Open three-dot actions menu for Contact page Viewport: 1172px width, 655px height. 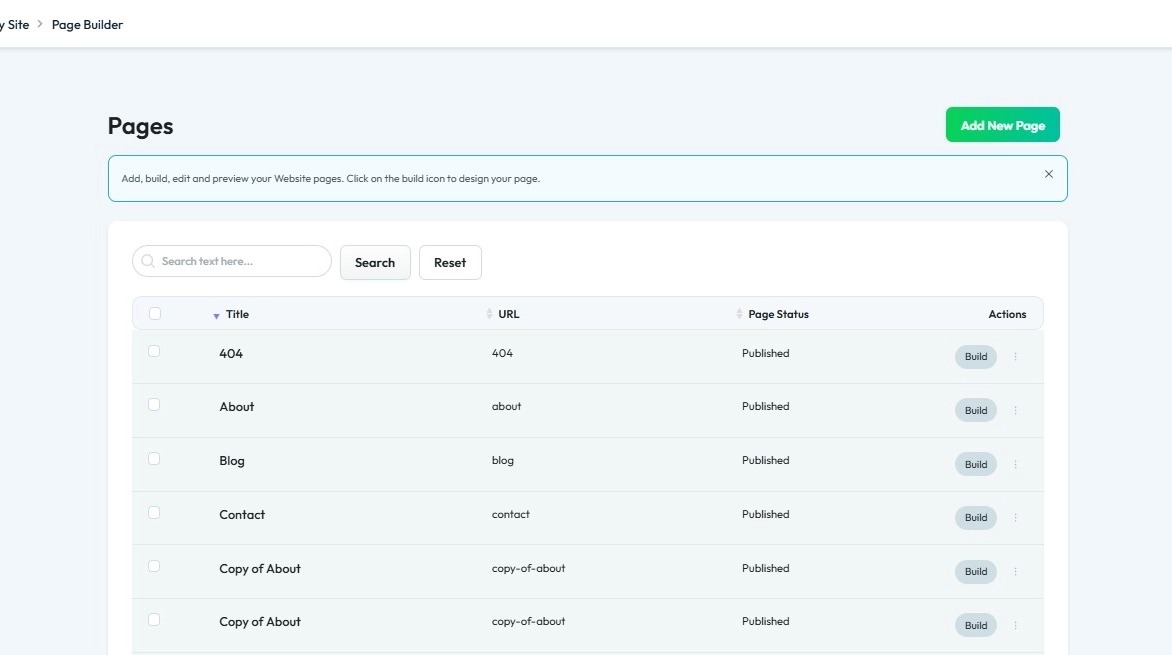point(1015,517)
